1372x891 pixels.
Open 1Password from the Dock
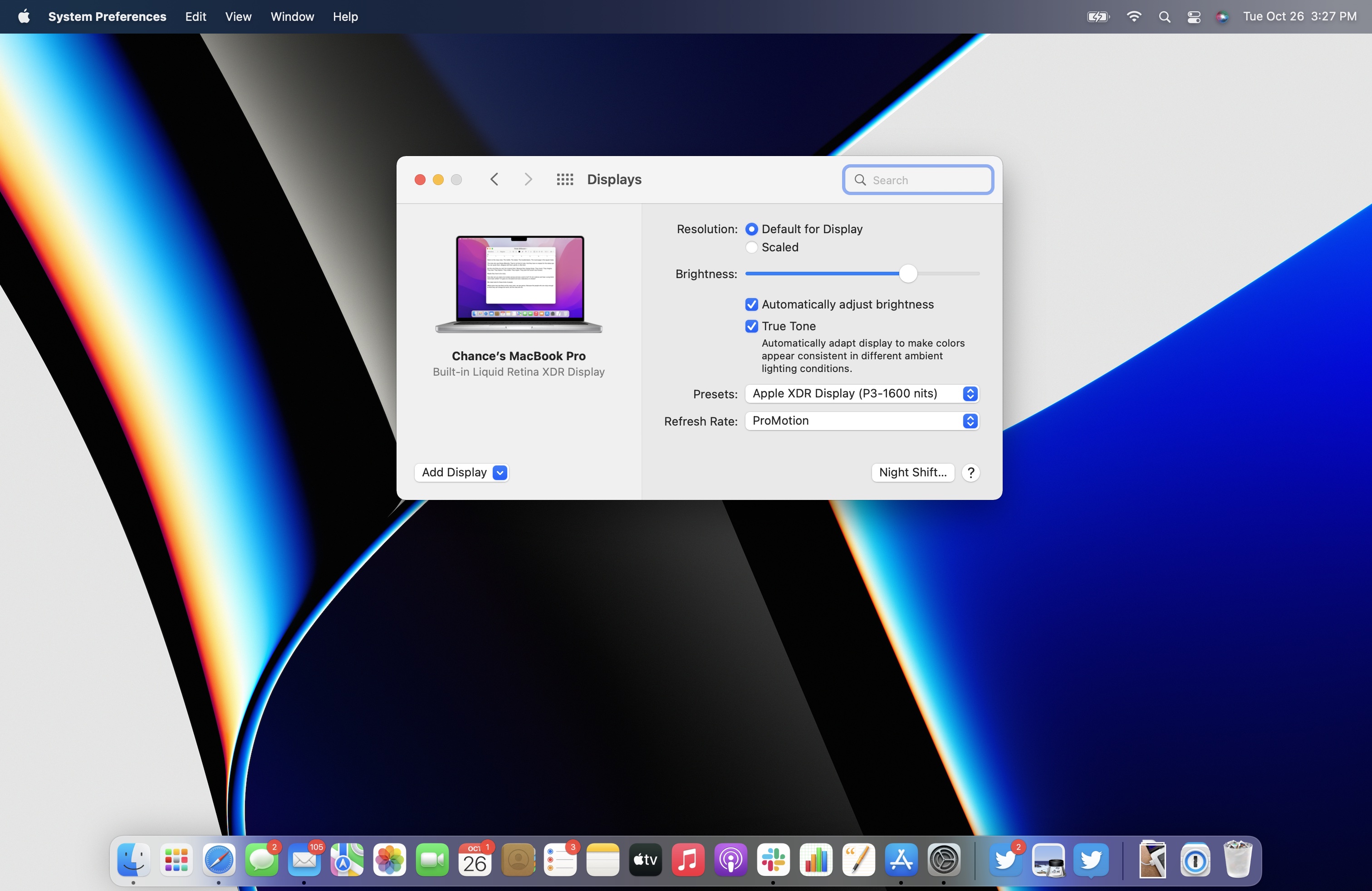1195,860
